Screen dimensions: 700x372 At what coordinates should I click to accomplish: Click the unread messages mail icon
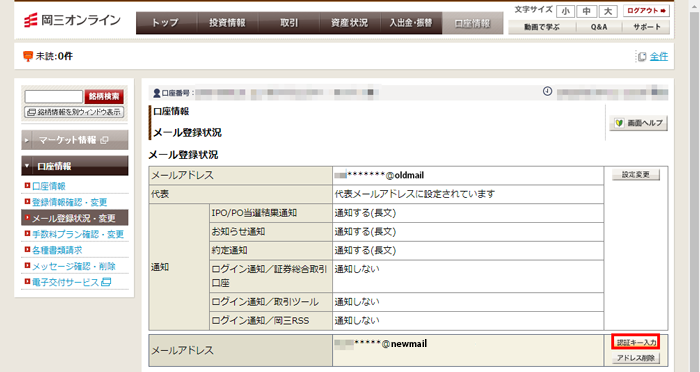coord(28,56)
